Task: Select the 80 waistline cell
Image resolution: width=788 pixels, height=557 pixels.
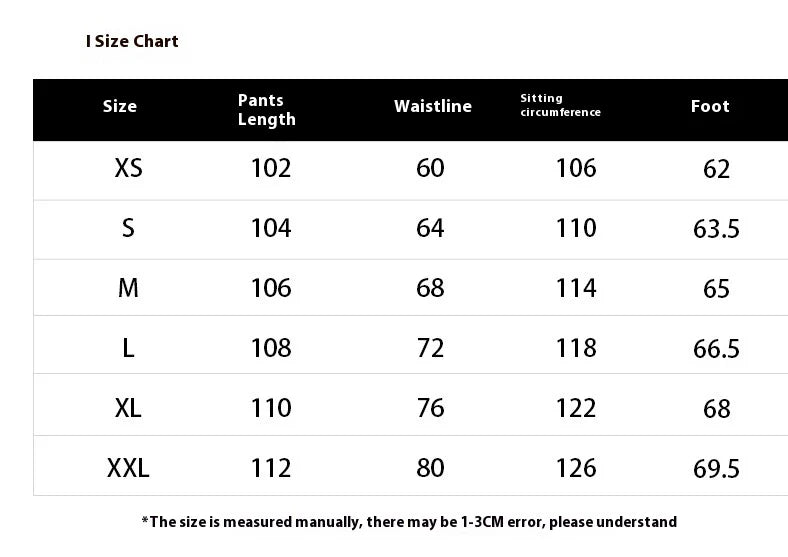Action: click(x=430, y=467)
